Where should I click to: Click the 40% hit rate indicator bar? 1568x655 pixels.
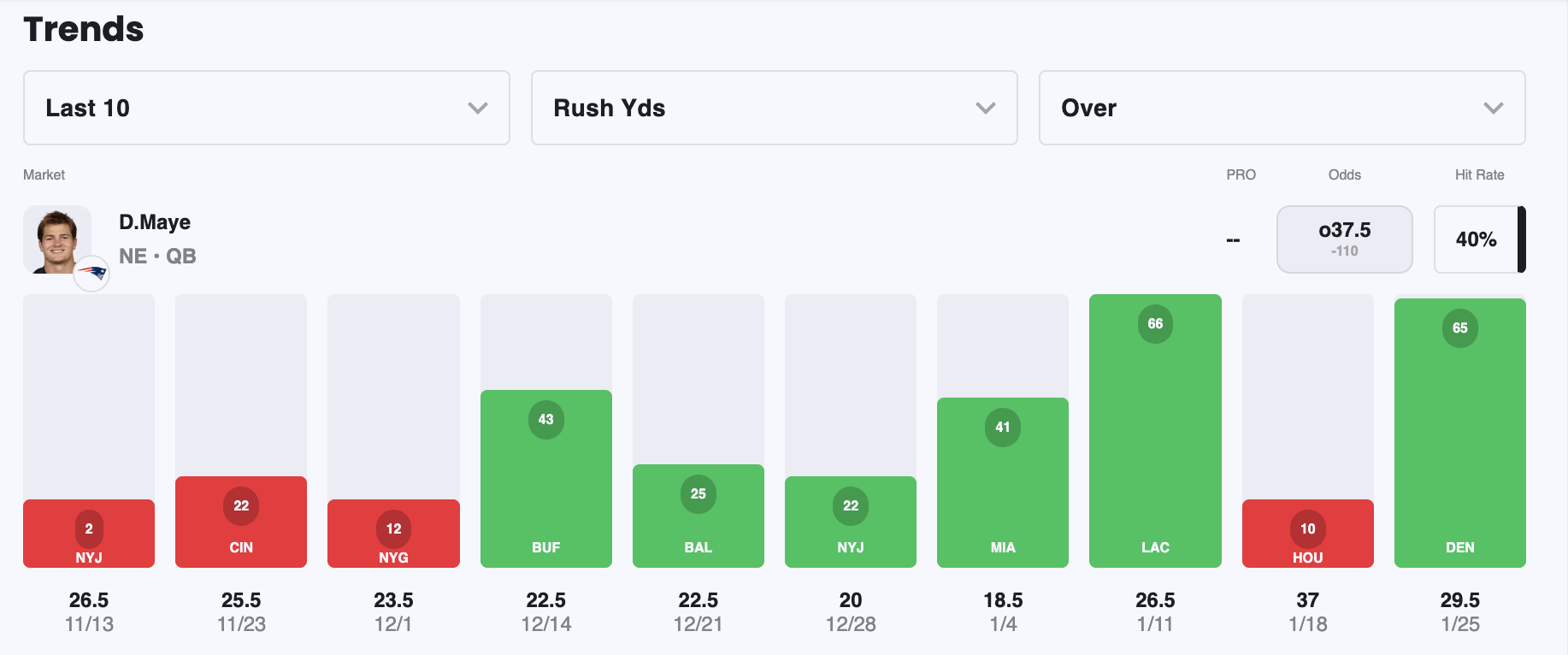tap(1479, 239)
